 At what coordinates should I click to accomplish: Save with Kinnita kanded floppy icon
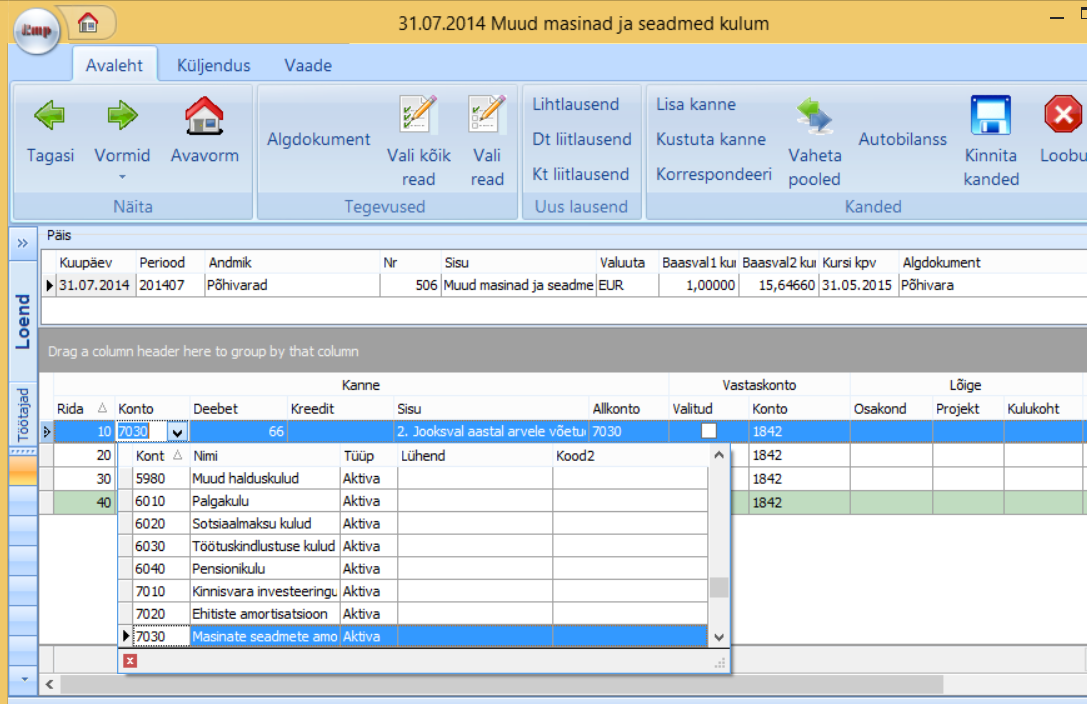(990, 116)
